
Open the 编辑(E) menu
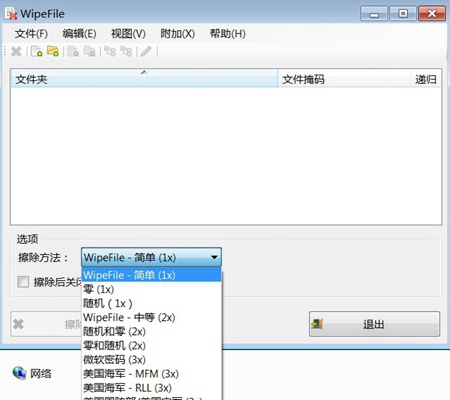[79, 34]
